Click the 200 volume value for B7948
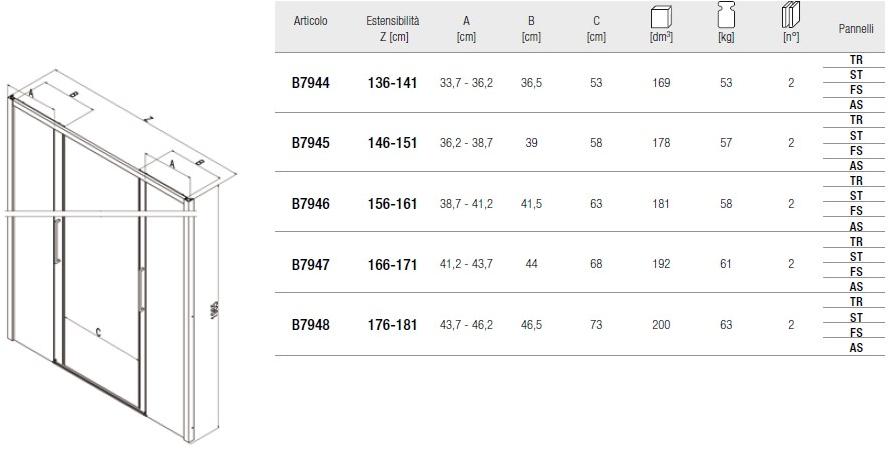Screen dimensions: 890x450 (661, 325)
